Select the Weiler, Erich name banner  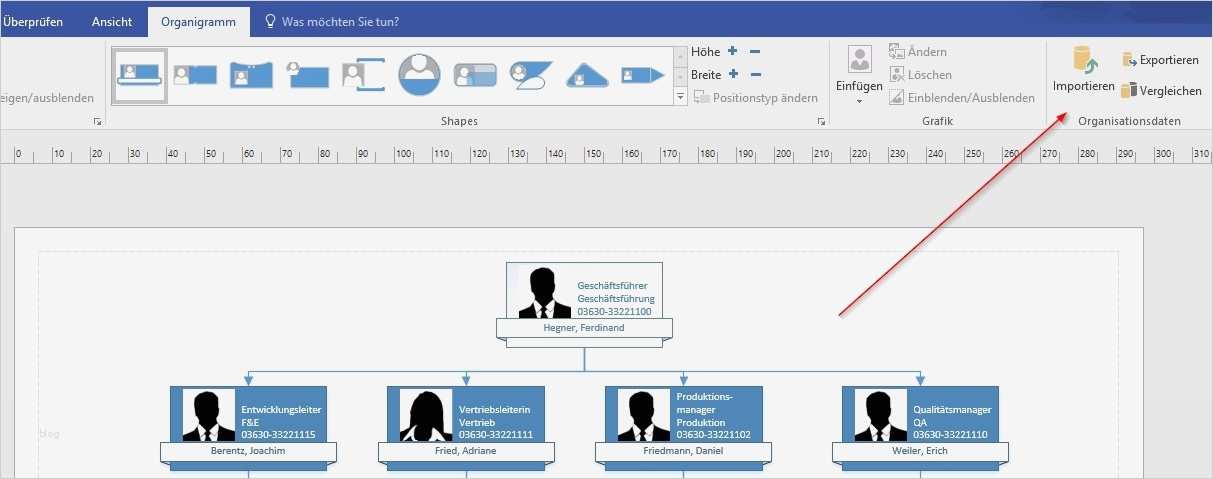(x=920, y=451)
